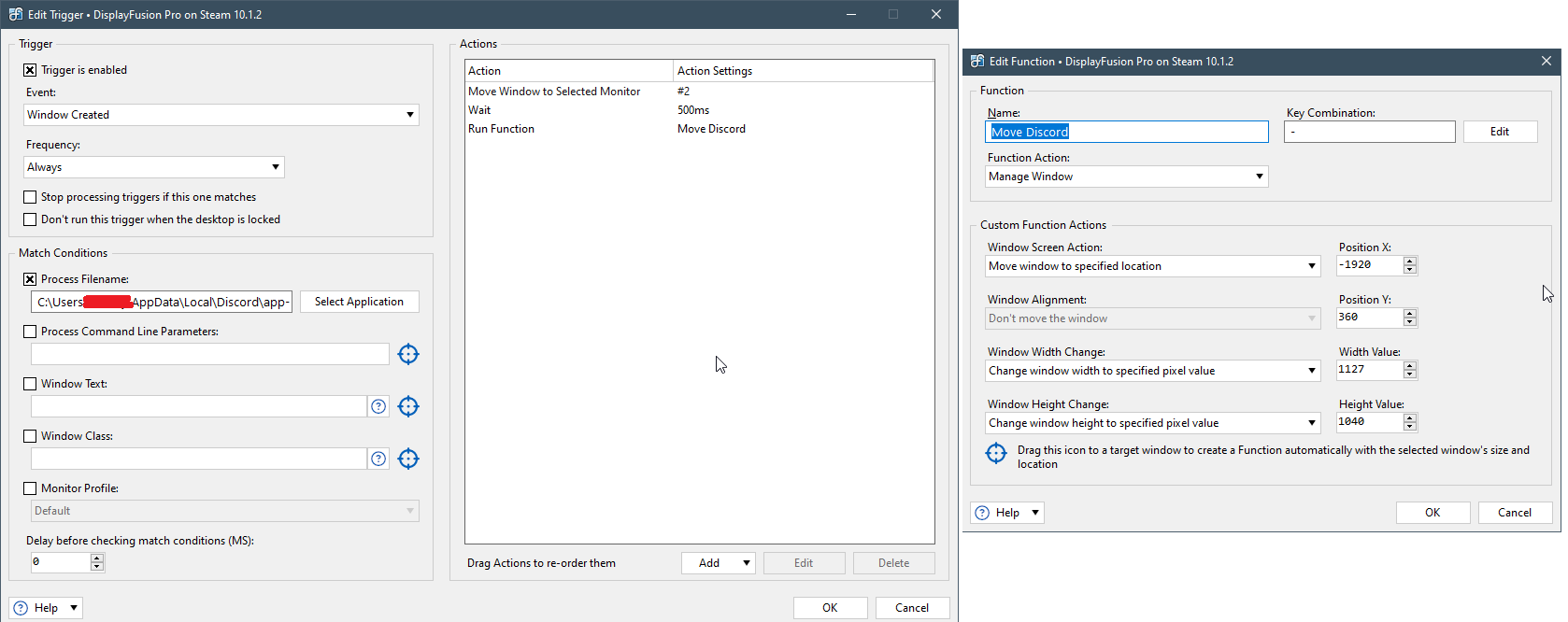The width and height of the screenshot is (1568, 622).
Task: Click Edit button next to Key Combination
Action: pyautogui.click(x=1500, y=132)
